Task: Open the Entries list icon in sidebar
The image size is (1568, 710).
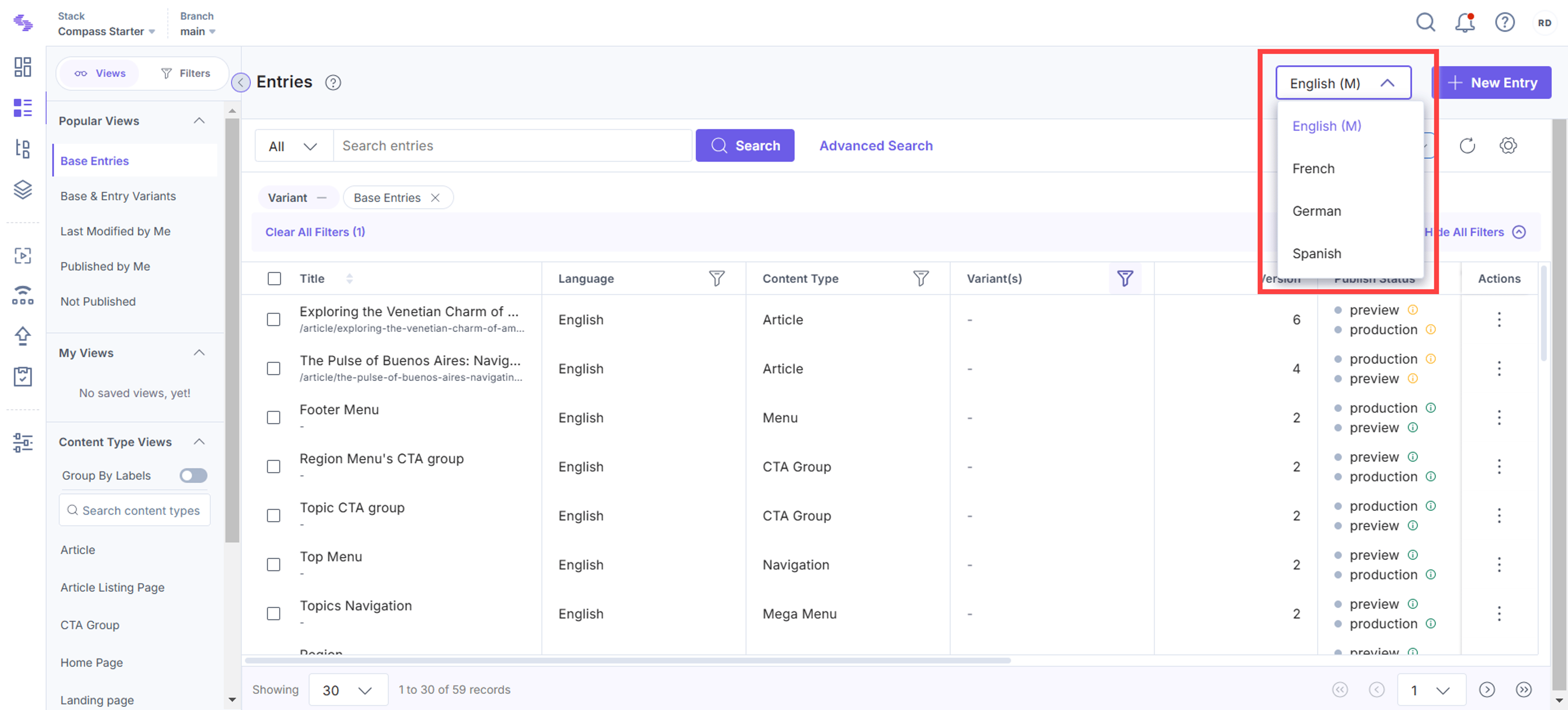Action: click(22, 108)
